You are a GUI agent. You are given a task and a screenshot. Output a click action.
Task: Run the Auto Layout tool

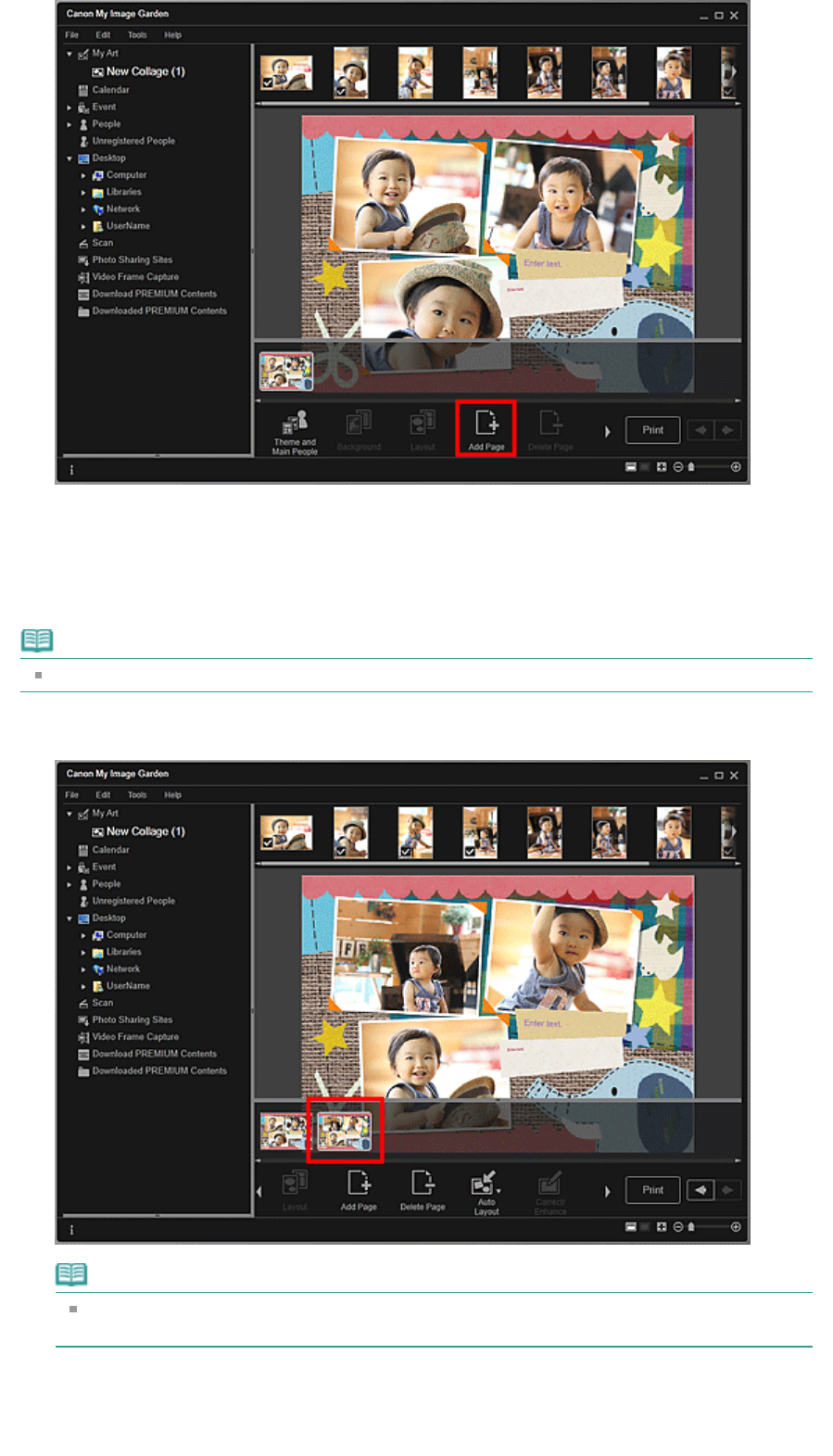point(486,1192)
